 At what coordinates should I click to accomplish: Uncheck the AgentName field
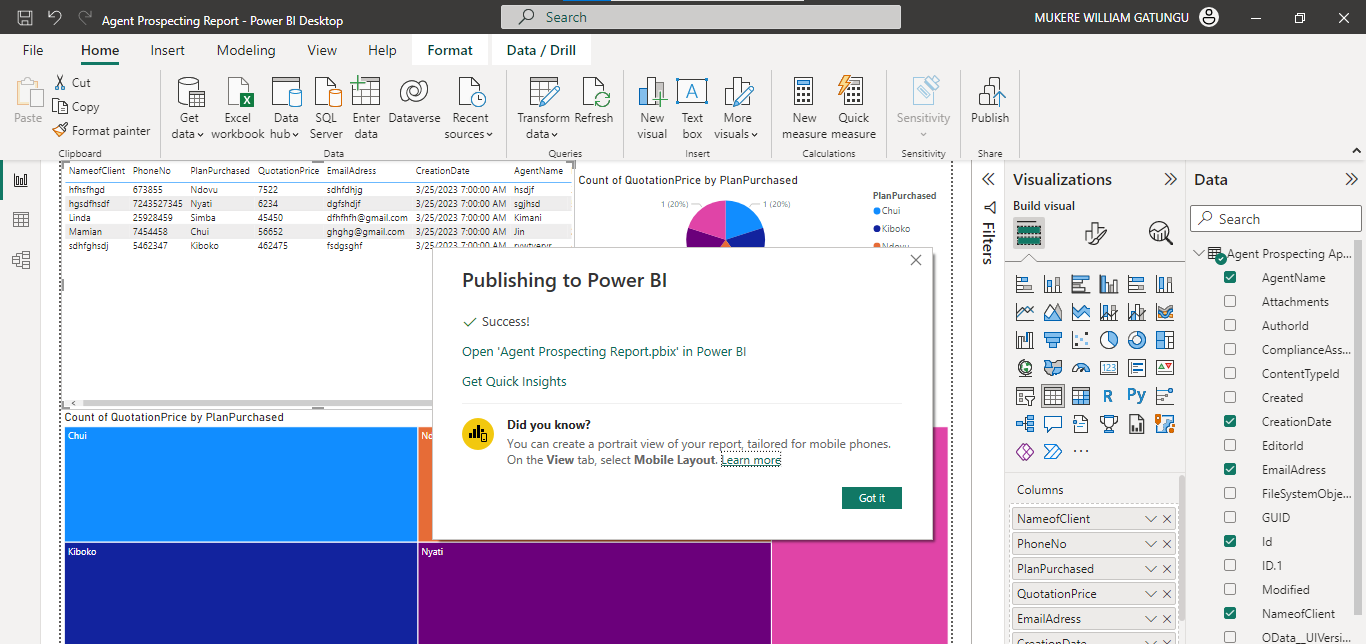(x=1230, y=278)
